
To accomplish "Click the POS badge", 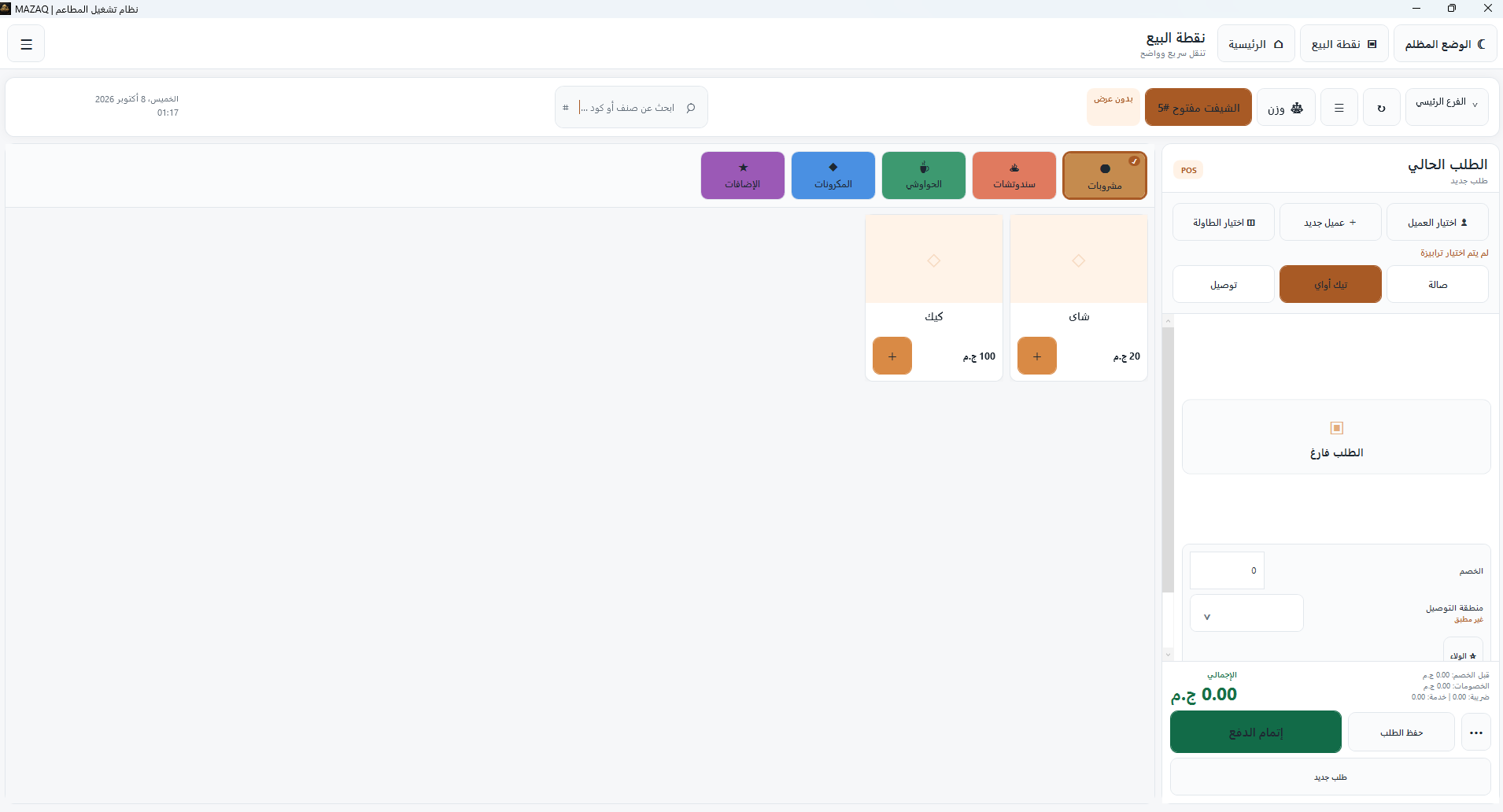I will point(1188,170).
